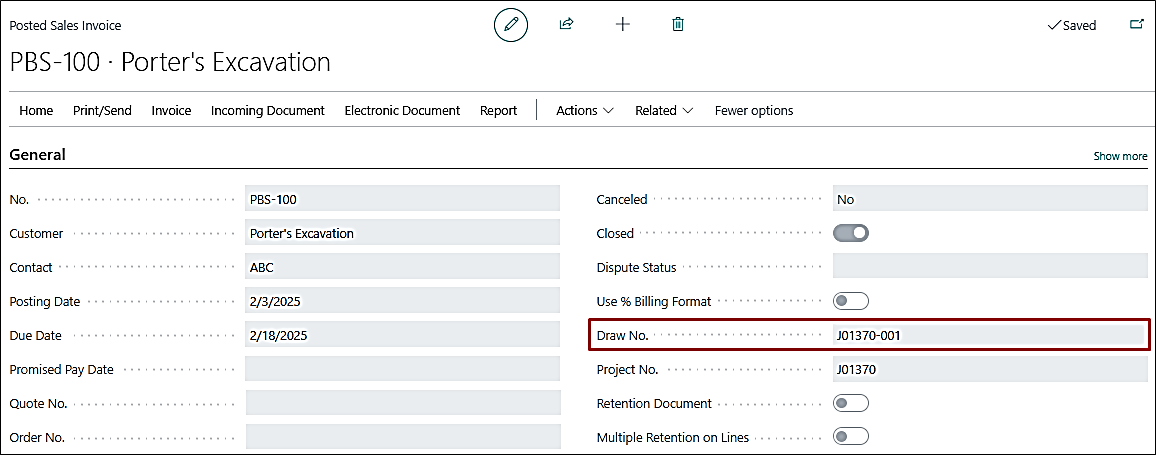Select the Print/Send menu item

102,111
